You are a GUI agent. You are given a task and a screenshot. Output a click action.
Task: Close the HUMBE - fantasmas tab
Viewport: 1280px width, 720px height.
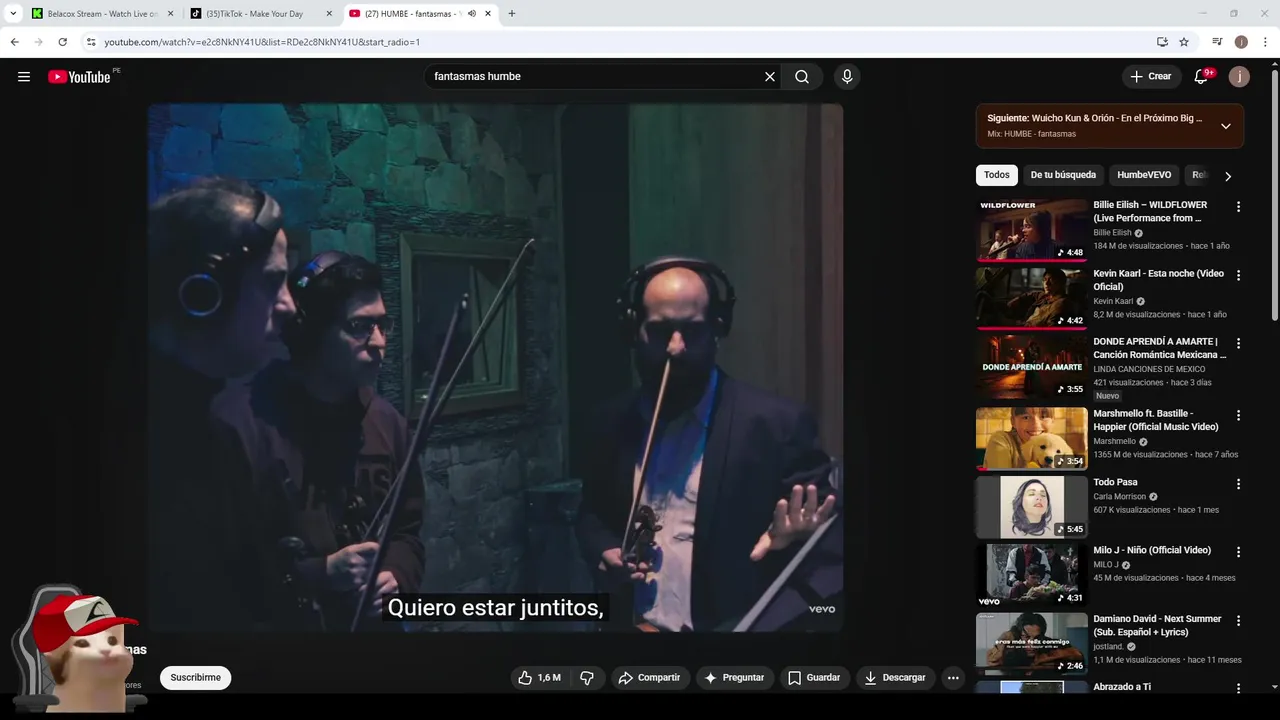(x=488, y=14)
